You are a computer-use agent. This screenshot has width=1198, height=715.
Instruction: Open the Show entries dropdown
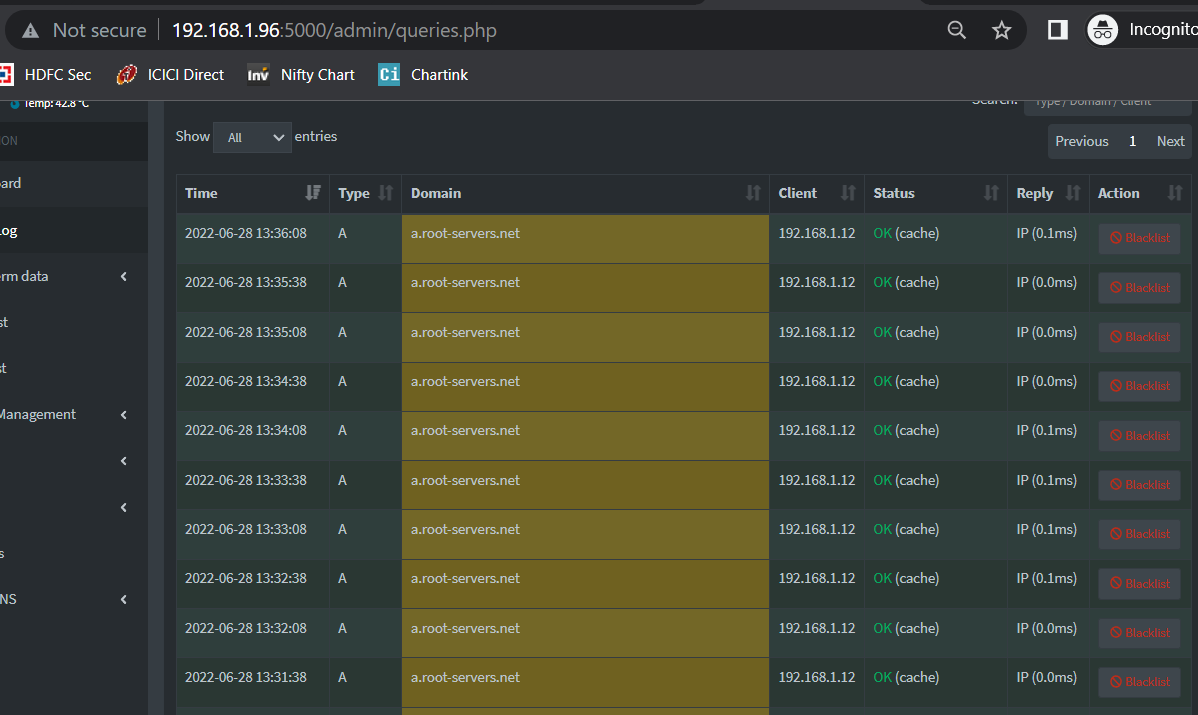(252, 138)
